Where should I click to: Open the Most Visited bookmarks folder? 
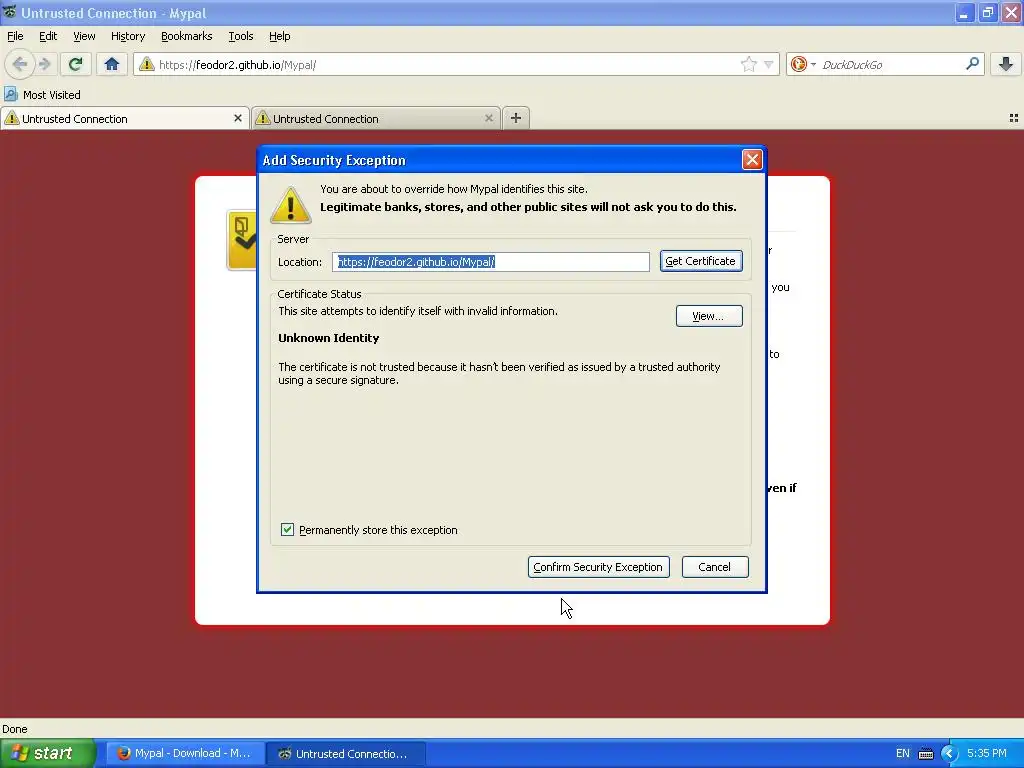click(42, 95)
